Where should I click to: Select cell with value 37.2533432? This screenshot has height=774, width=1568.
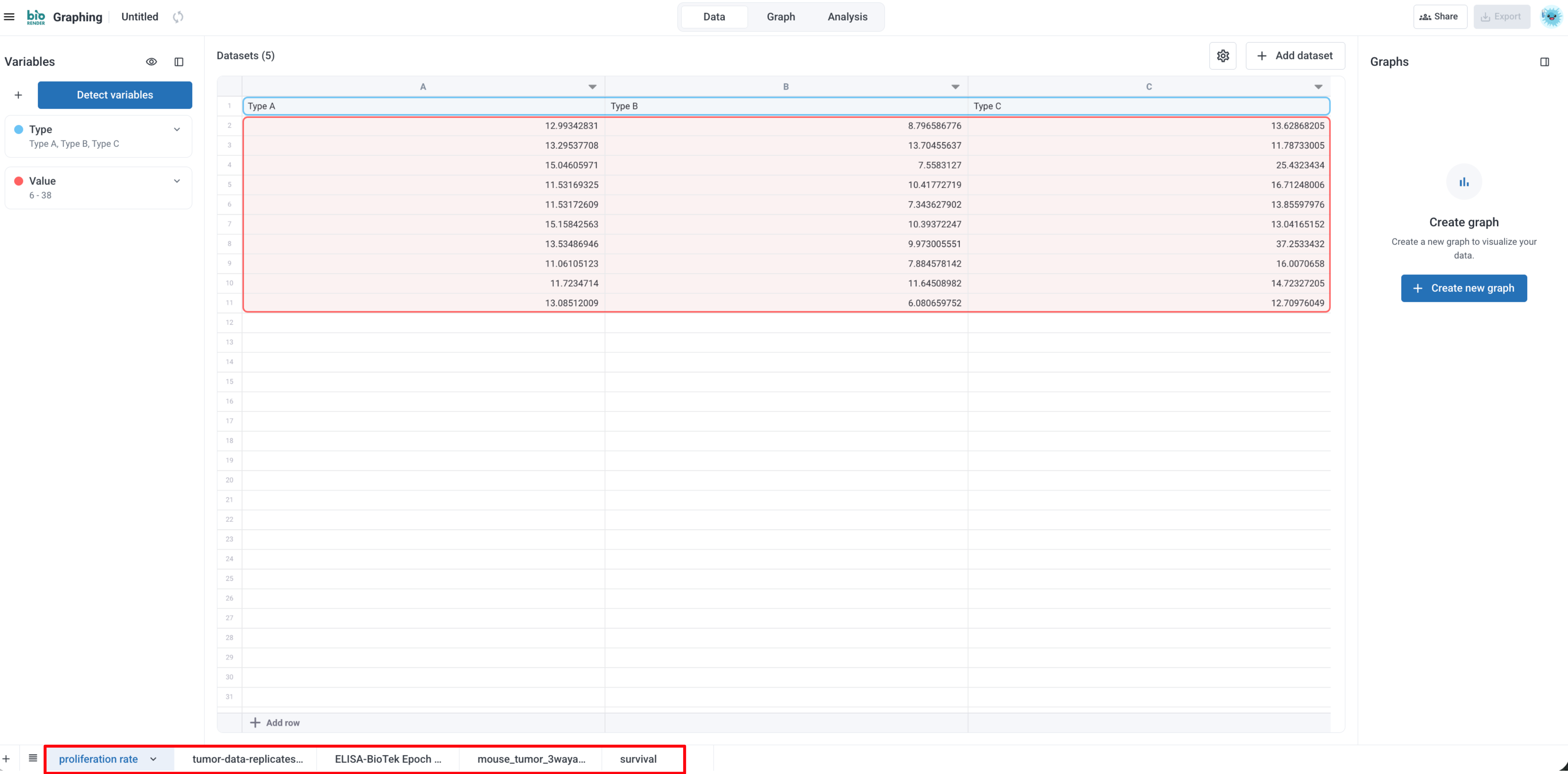(1149, 244)
